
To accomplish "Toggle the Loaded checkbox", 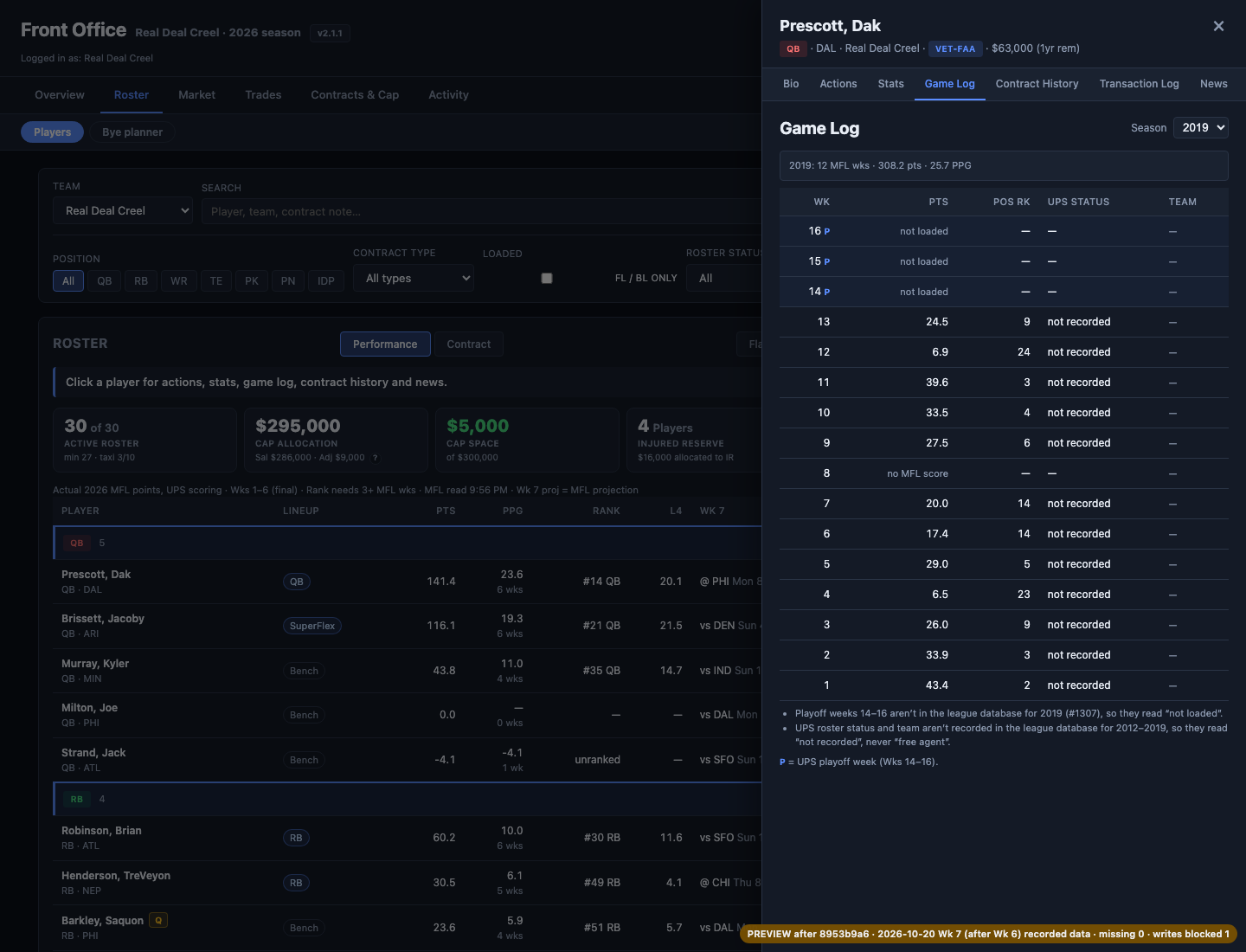I will pos(547,278).
